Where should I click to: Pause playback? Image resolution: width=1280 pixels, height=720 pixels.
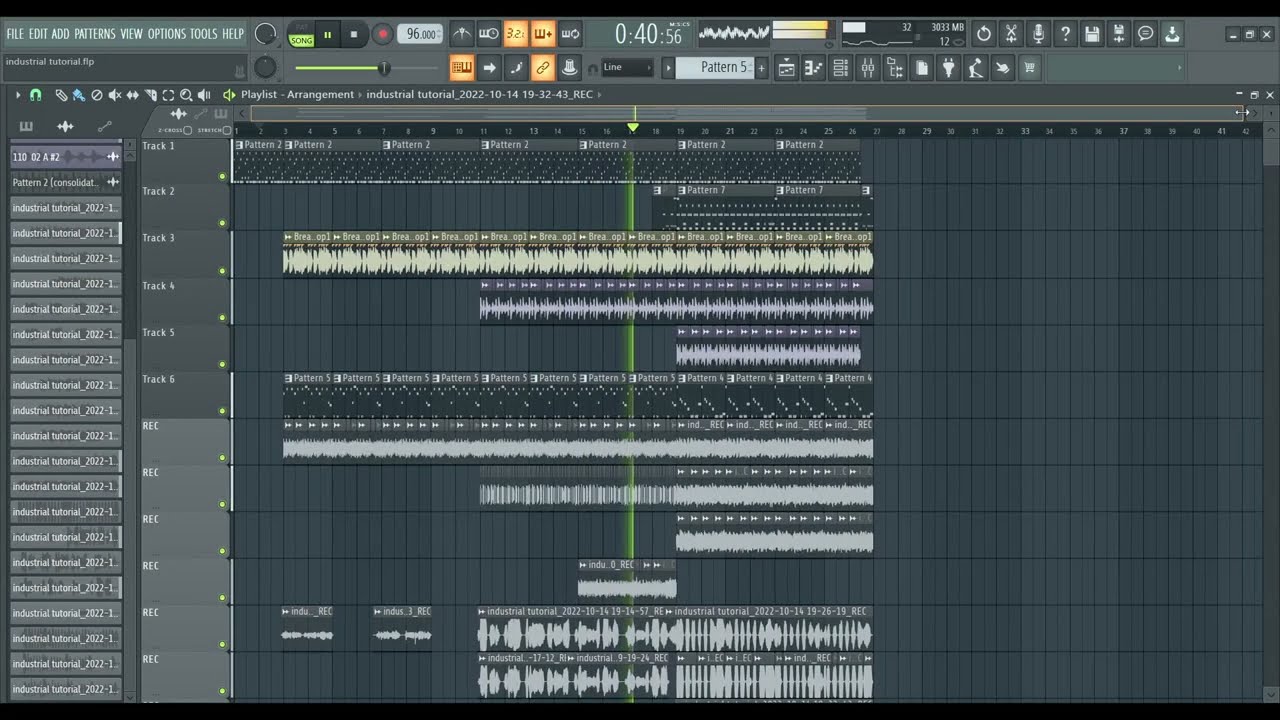[x=327, y=35]
